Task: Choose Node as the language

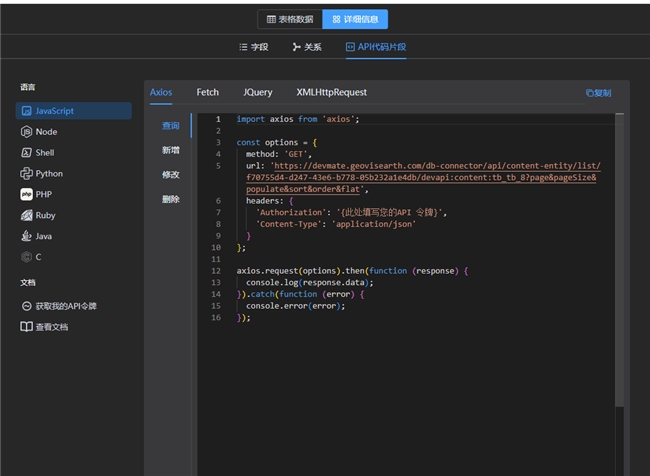Action: pyautogui.click(x=74, y=132)
